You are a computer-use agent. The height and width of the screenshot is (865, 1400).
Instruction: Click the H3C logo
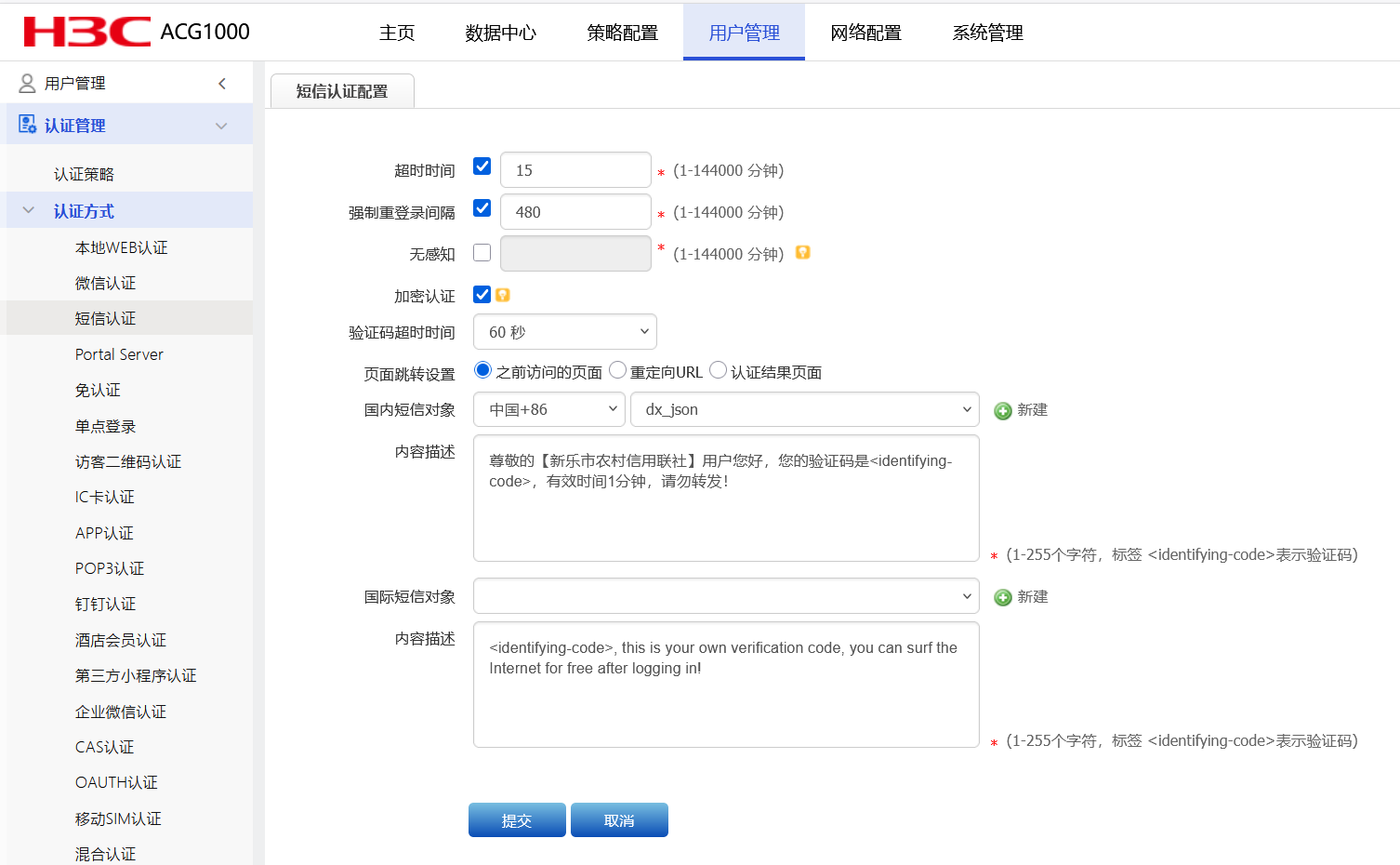pos(86,32)
